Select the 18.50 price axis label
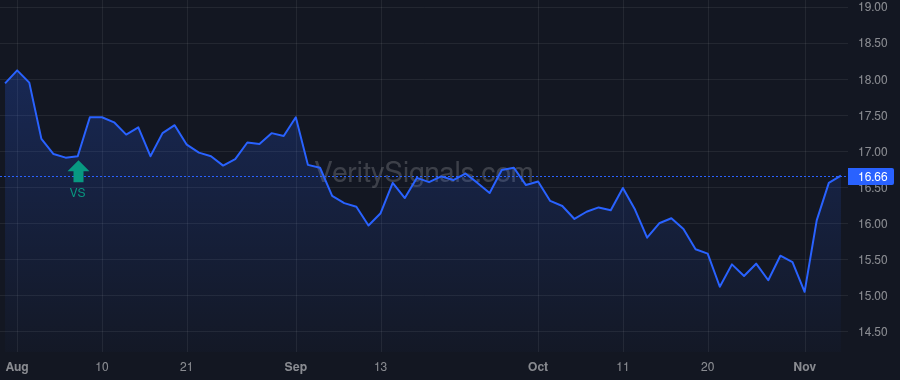This screenshot has width=900, height=380. coord(872,44)
